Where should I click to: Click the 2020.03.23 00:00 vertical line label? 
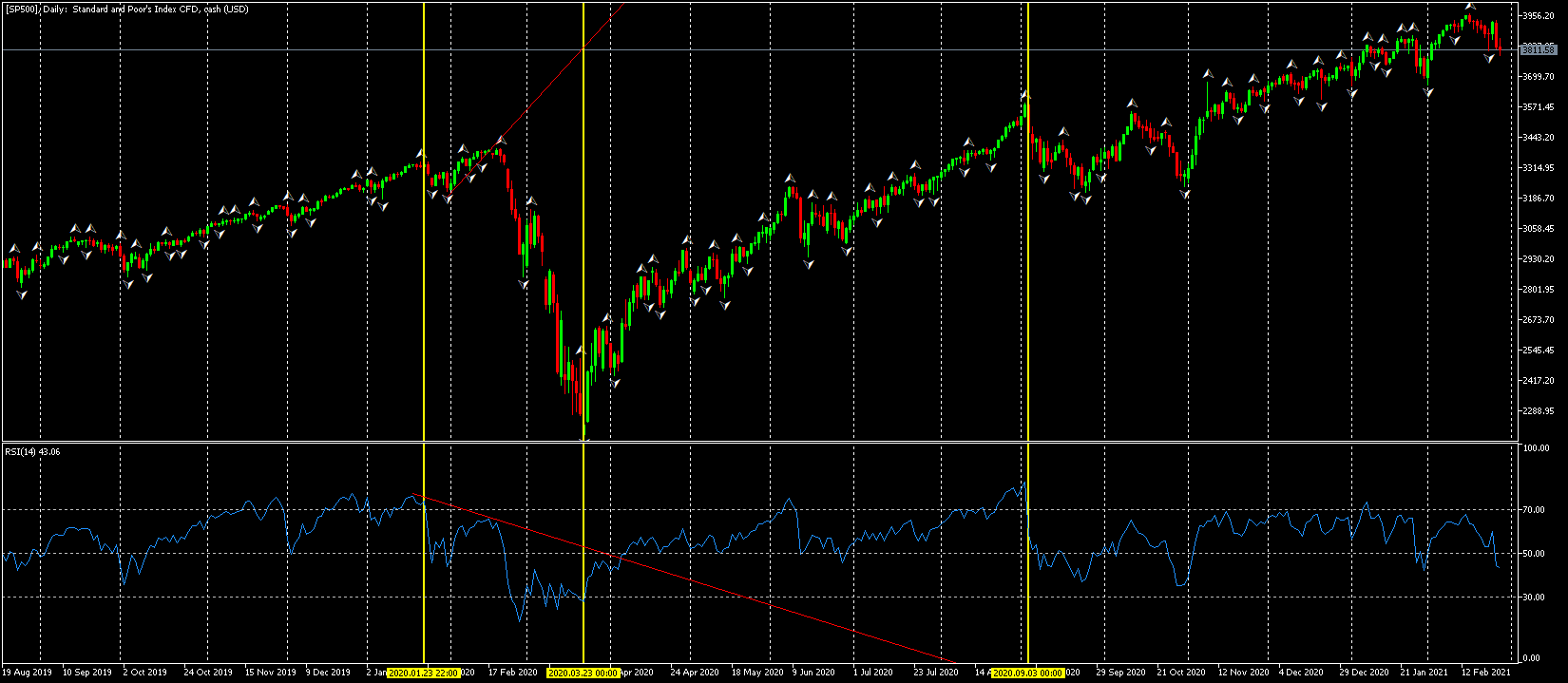(583, 673)
